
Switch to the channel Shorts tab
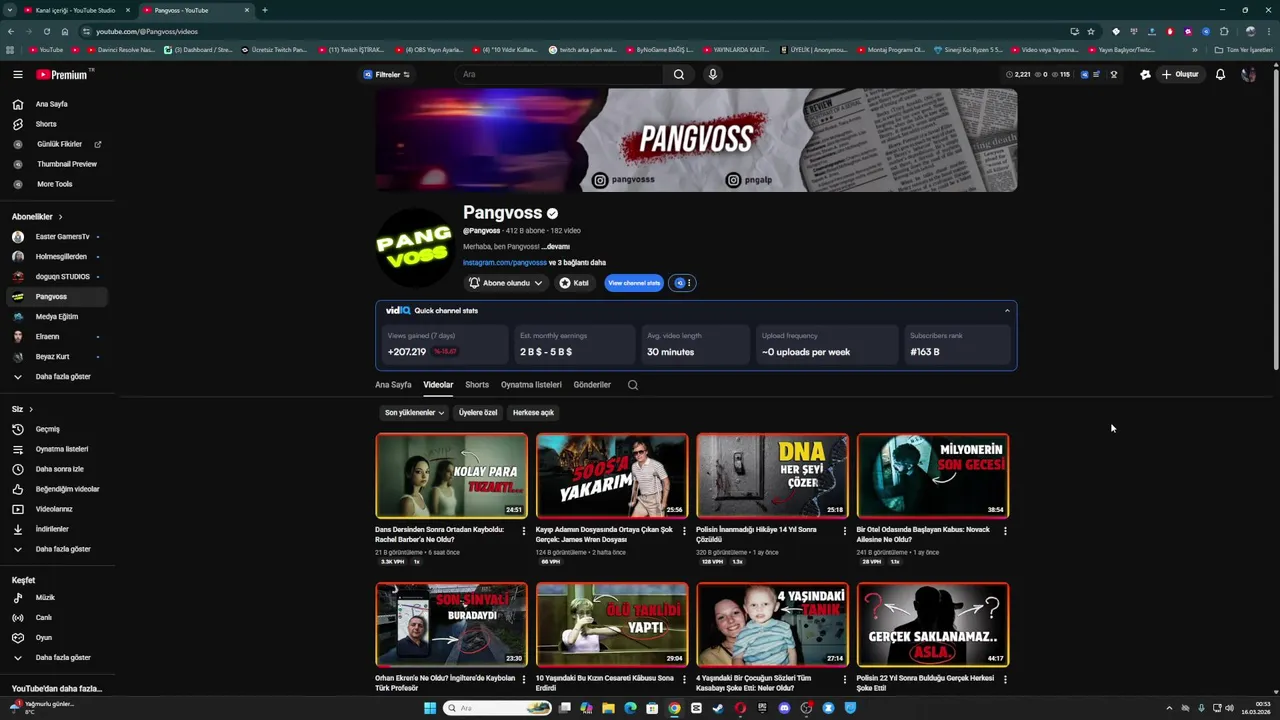point(477,385)
